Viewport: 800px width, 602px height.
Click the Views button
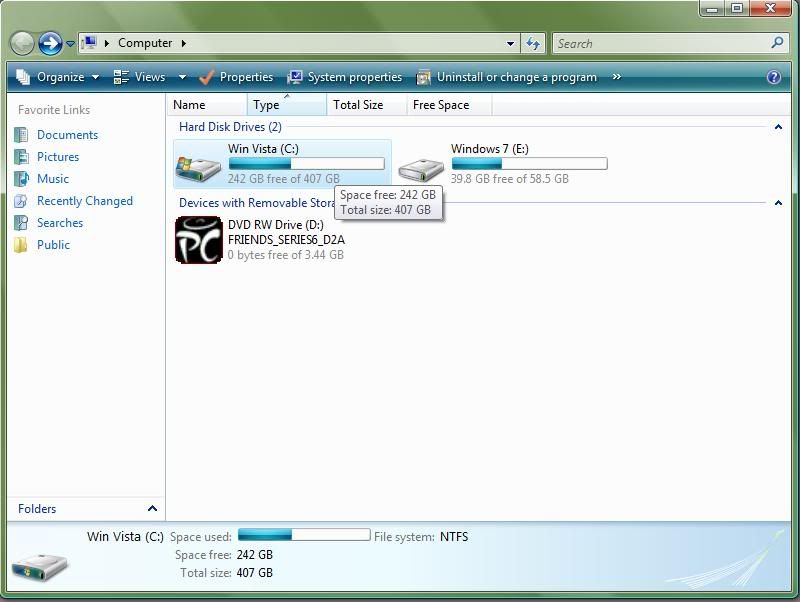(139, 77)
